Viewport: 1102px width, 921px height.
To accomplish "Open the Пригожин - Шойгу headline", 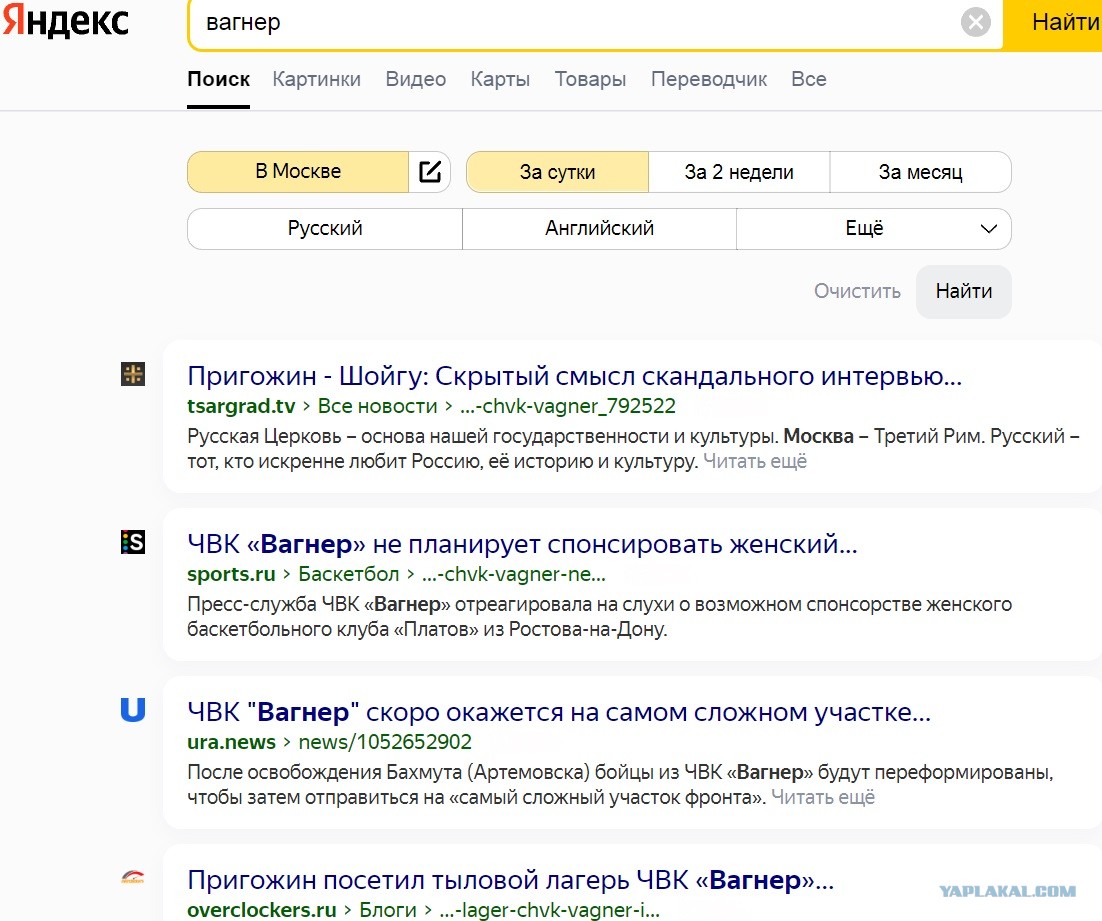I will coord(574,376).
